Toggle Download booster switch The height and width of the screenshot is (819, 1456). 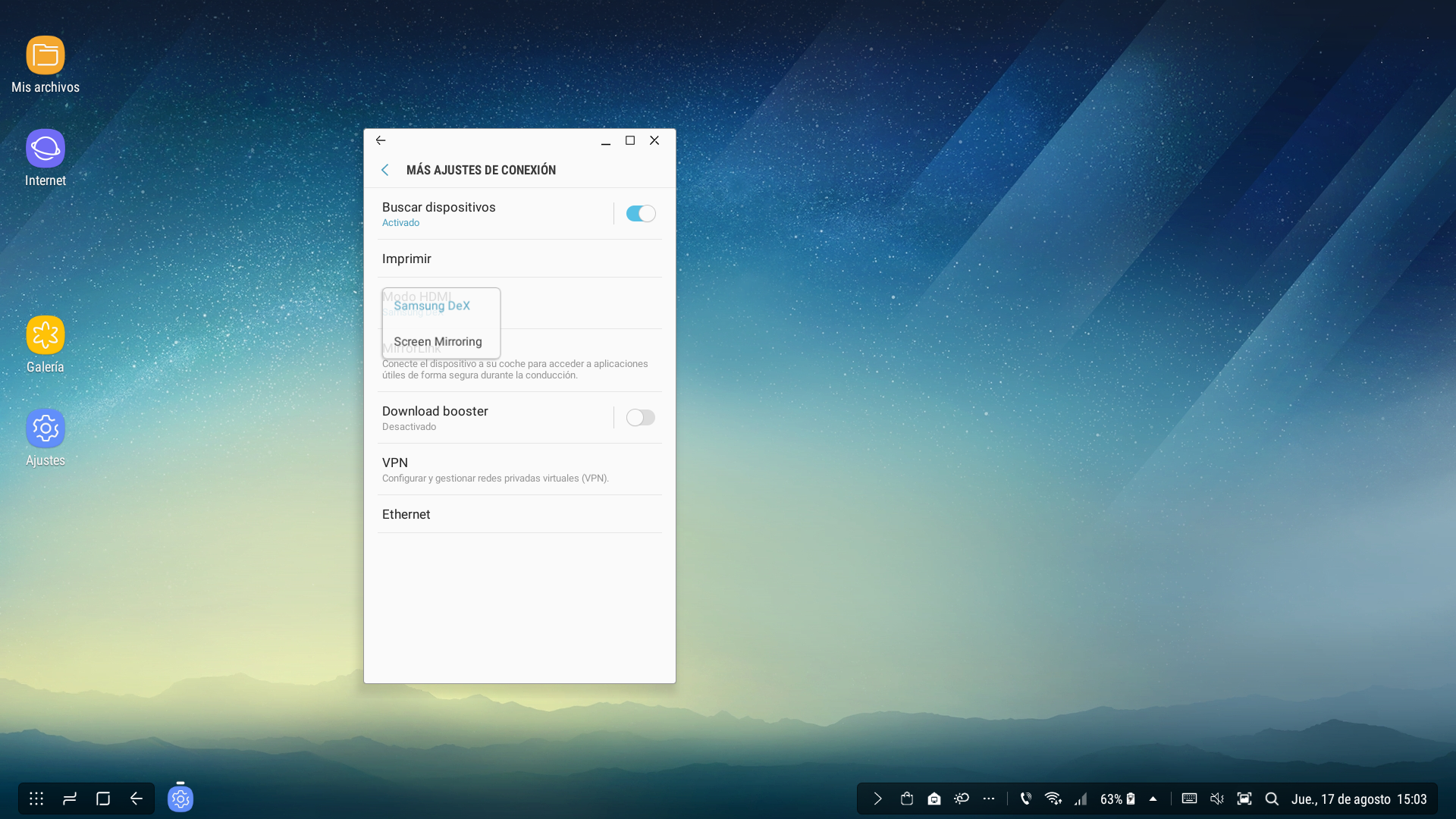pos(641,418)
